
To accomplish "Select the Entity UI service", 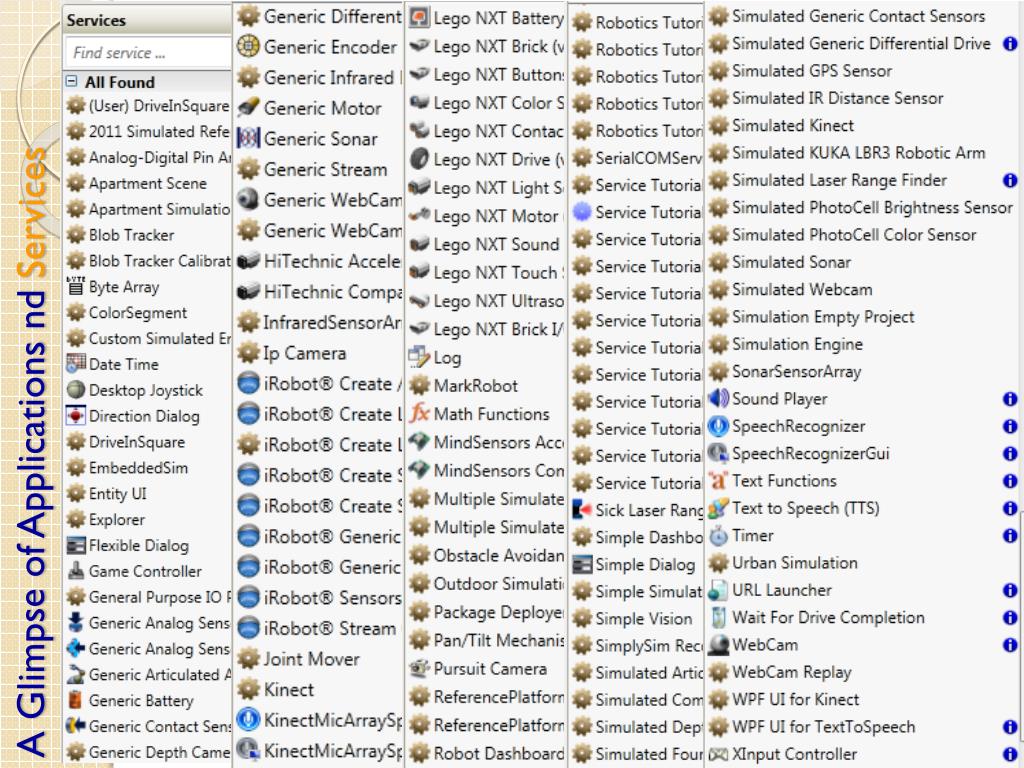I will point(118,494).
